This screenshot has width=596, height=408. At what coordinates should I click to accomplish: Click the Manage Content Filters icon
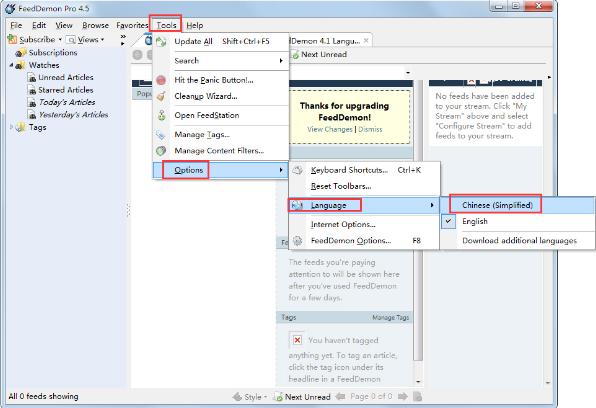tap(161, 151)
